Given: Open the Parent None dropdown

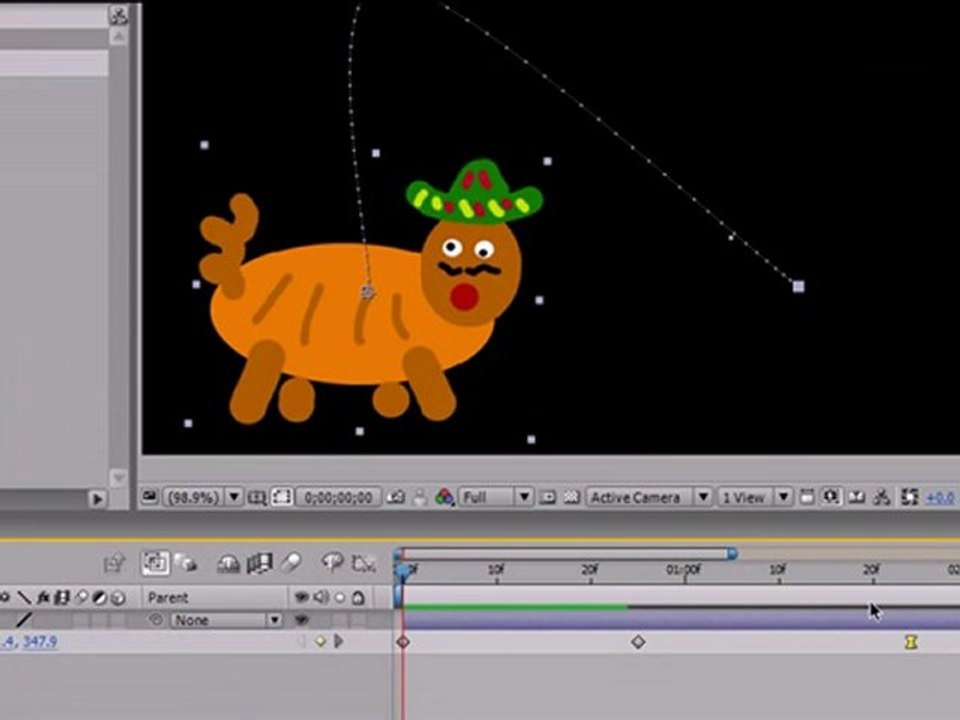Looking at the screenshot, I should [226, 620].
